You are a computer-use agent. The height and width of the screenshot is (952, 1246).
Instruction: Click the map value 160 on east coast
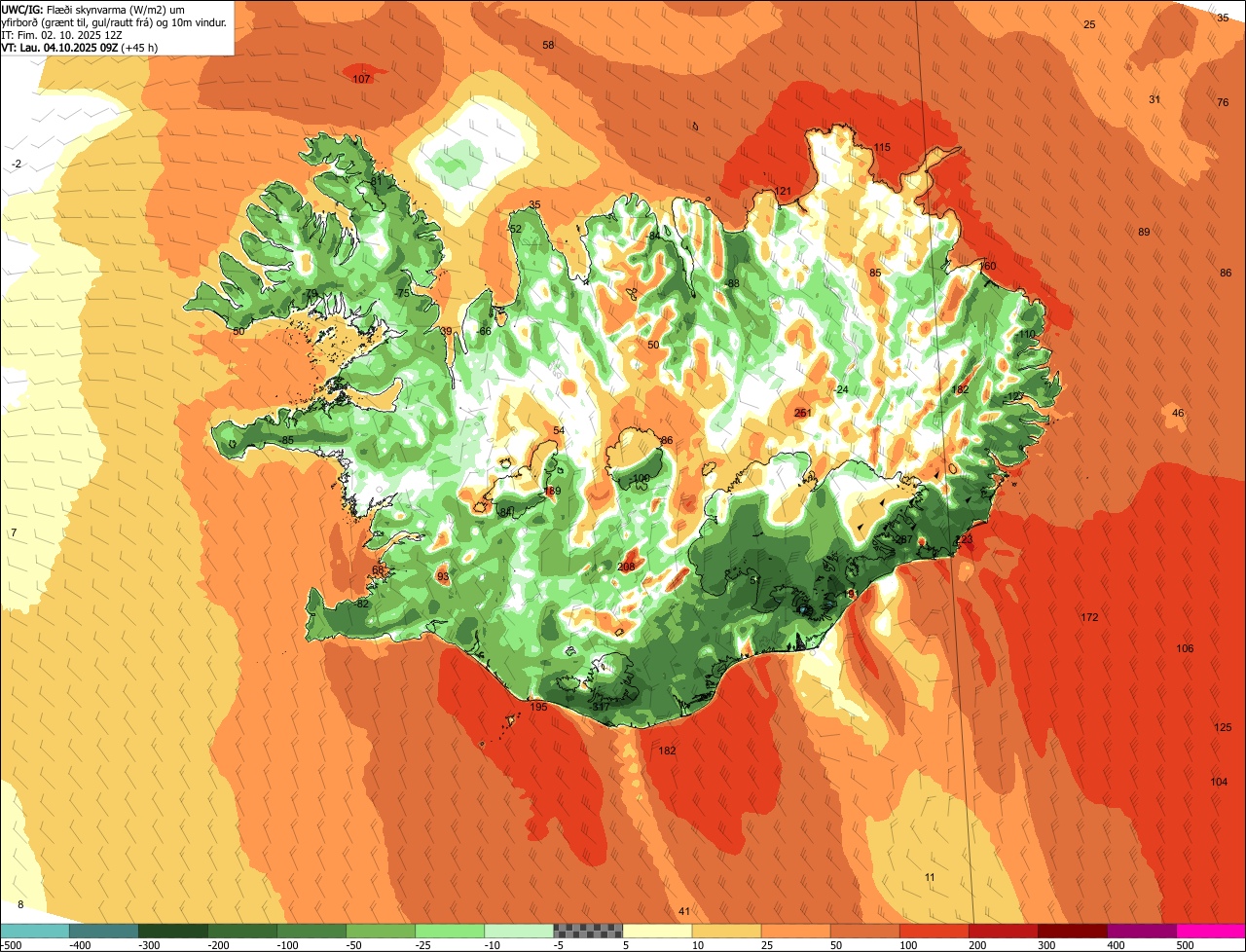988,266
